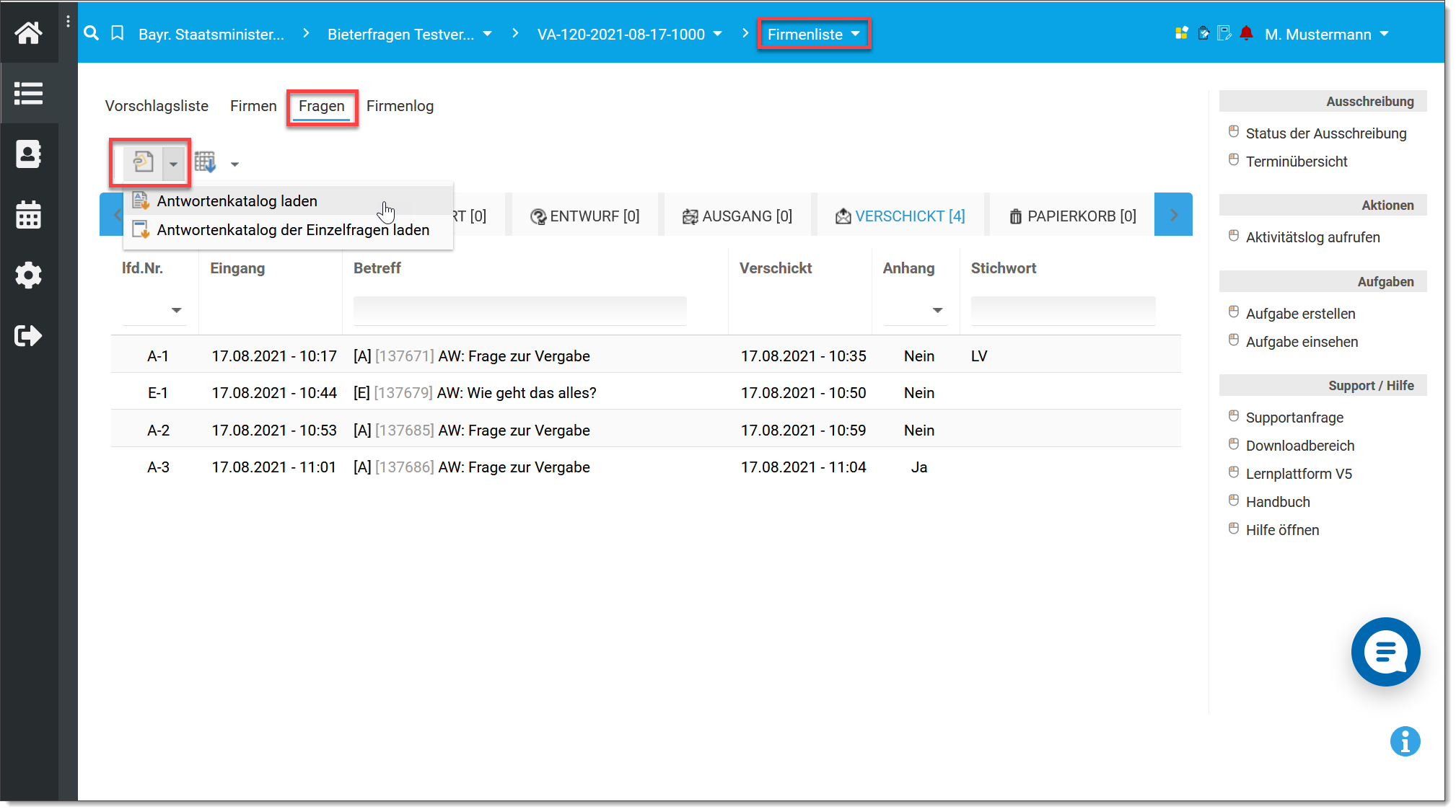Open Supportanfrage link
1456x812 pixels.
click(1294, 418)
